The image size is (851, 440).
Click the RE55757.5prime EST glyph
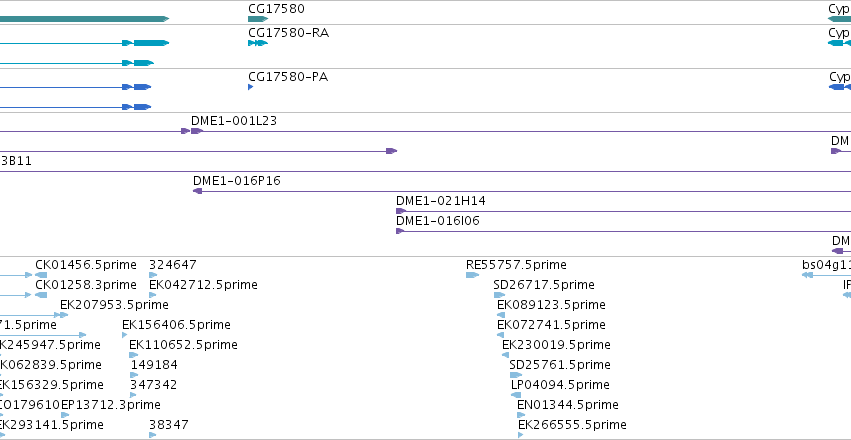(x=472, y=275)
